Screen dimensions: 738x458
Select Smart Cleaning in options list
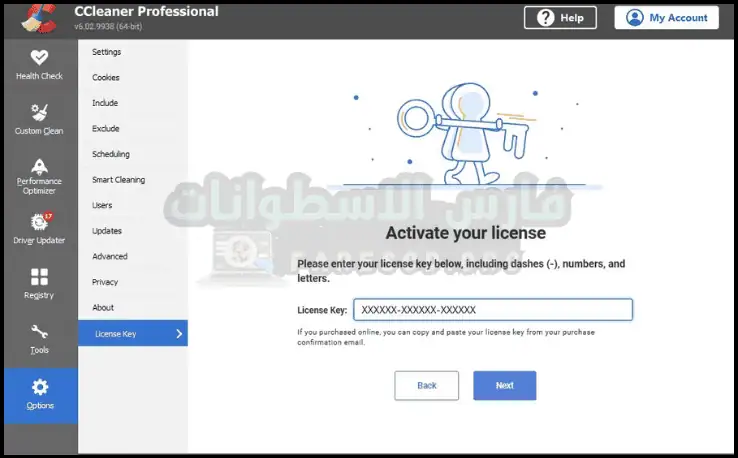click(118, 180)
